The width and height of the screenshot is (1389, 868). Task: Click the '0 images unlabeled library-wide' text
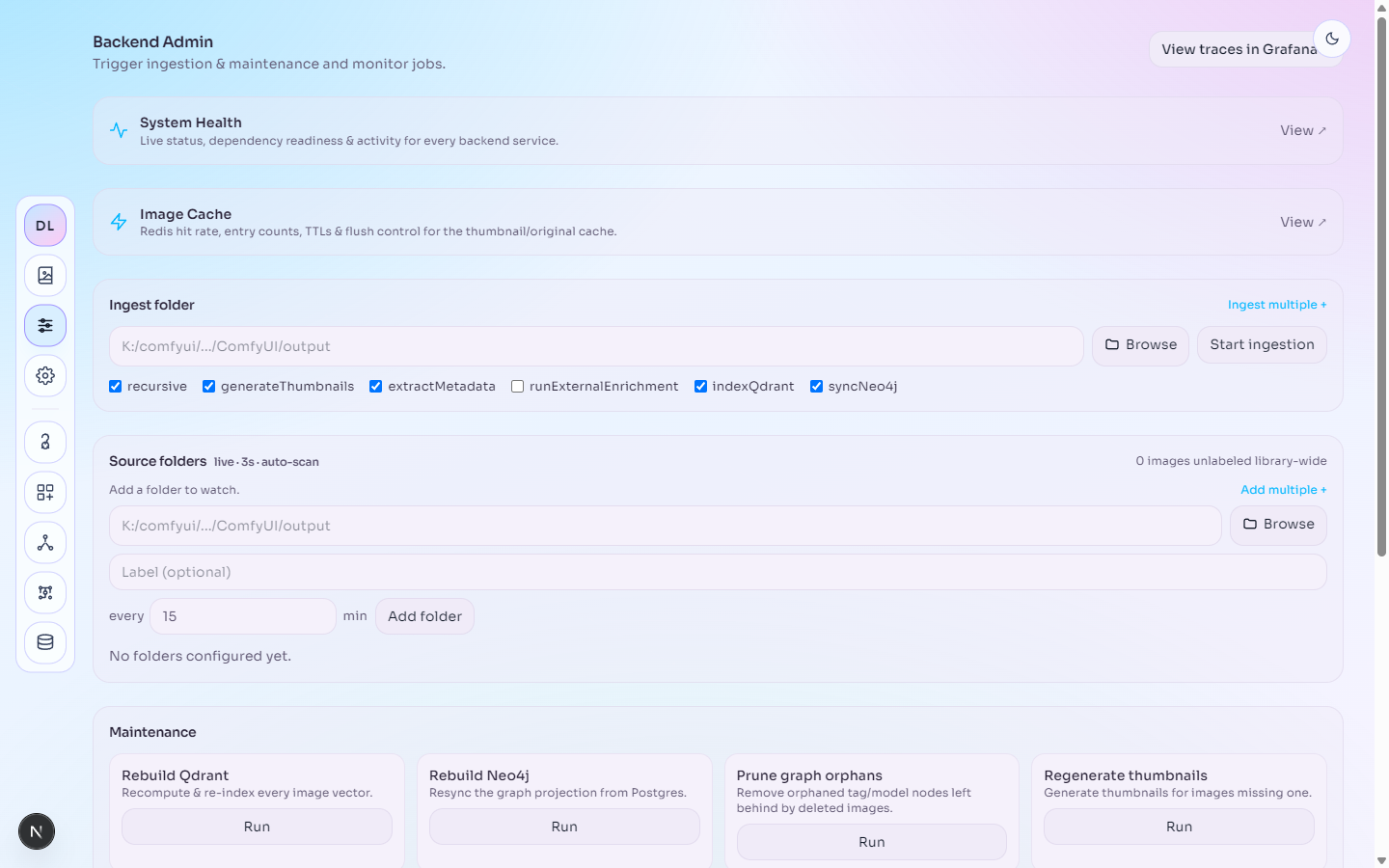point(1231,461)
